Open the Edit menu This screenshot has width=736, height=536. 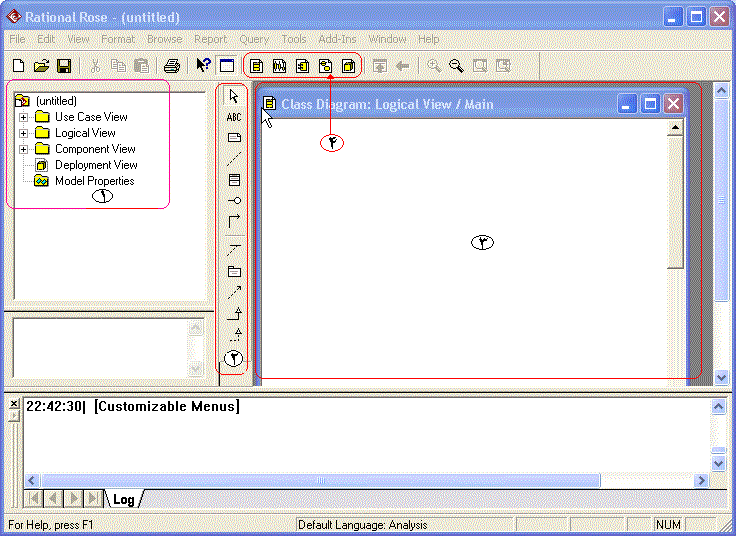pos(46,39)
